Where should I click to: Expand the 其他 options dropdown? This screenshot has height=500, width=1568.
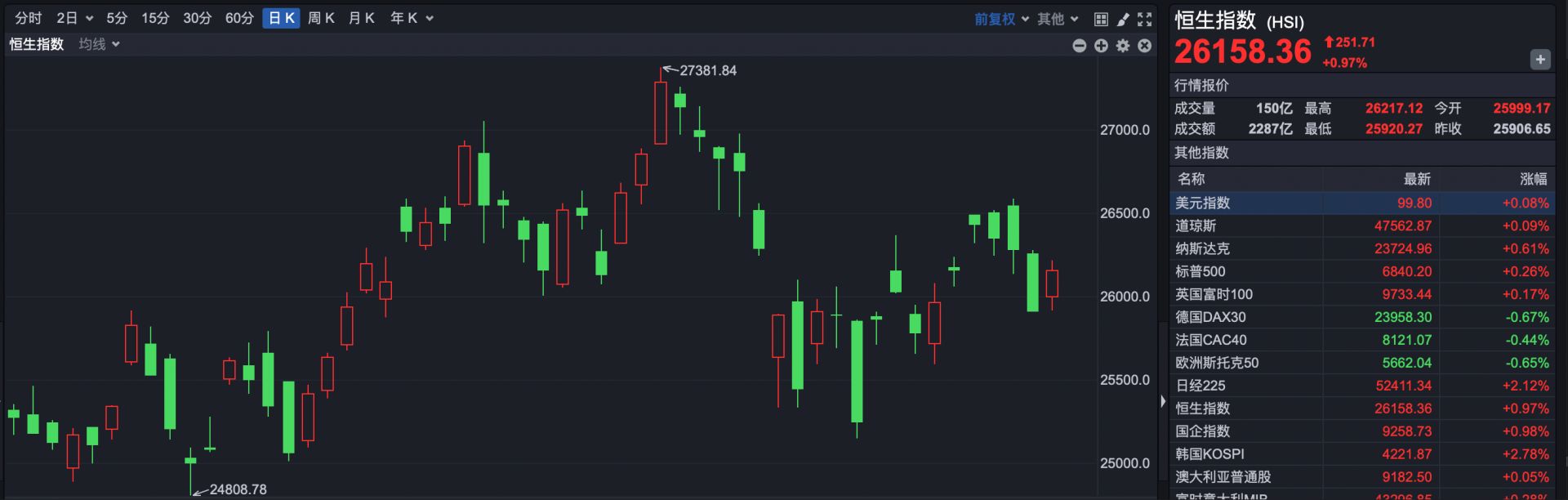coord(1058,19)
